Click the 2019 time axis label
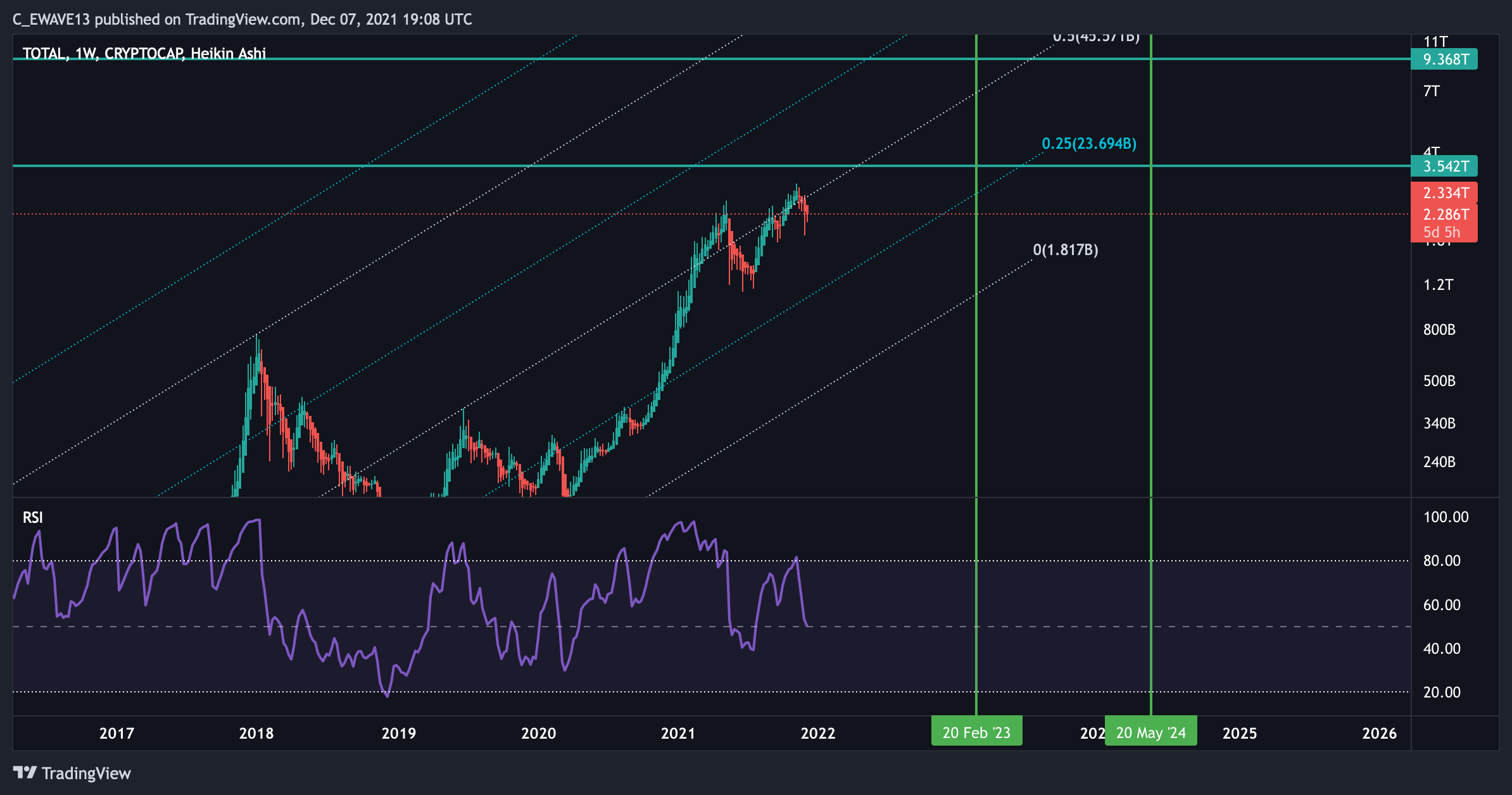The width and height of the screenshot is (1512, 795). click(x=399, y=733)
